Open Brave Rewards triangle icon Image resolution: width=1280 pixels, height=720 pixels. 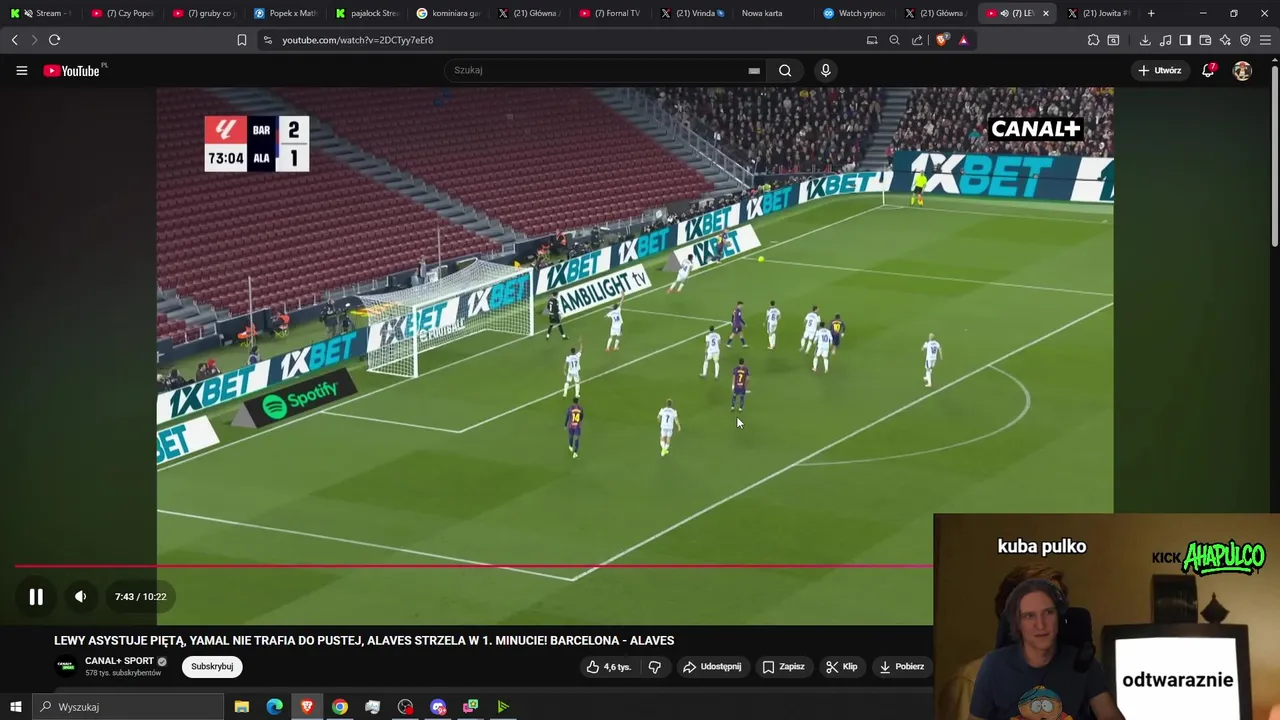(x=963, y=40)
